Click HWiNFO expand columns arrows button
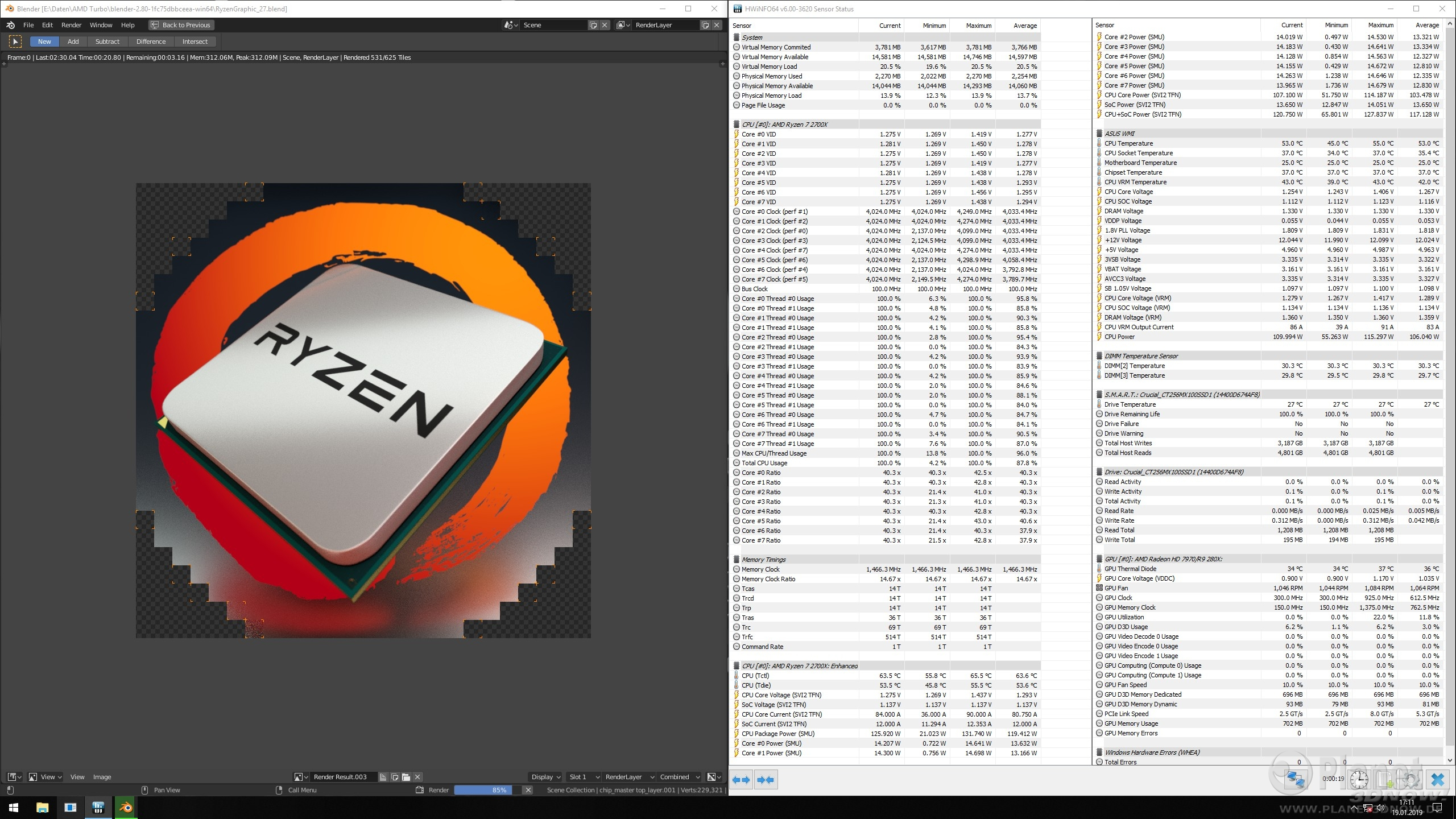The height and width of the screenshot is (819, 1456). pyautogui.click(x=742, y=780)
